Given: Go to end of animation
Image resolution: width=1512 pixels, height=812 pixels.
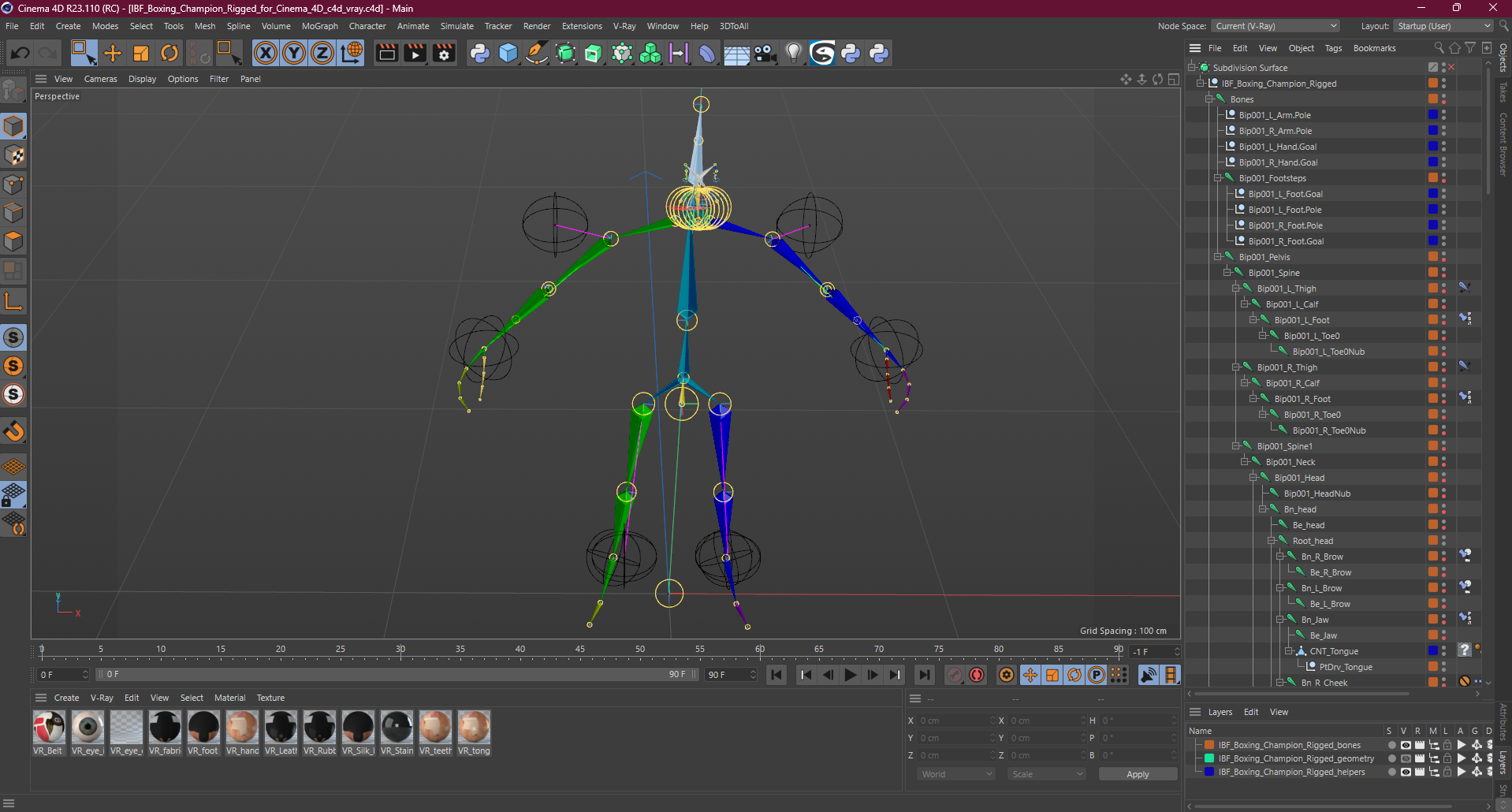Looking at the screenshot, I should [x=924, y=675].
